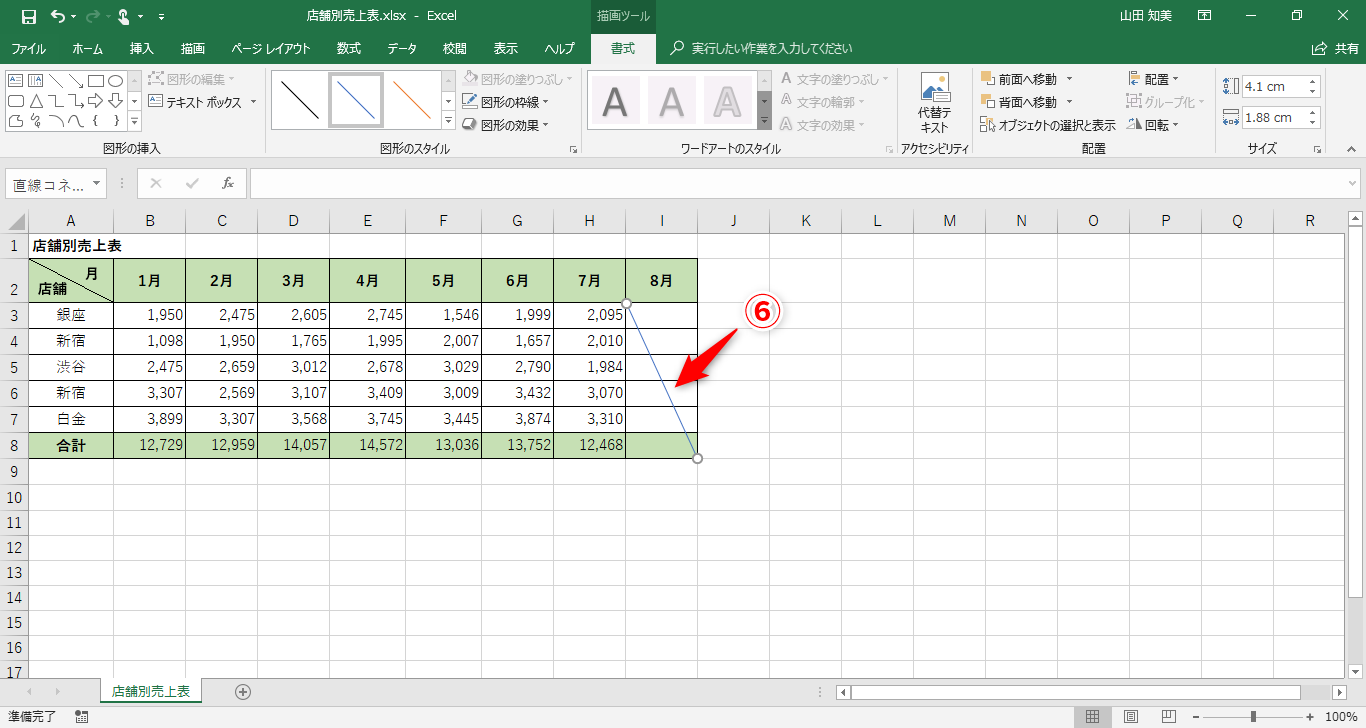Click the 100% zoom level

pos(1341,717)
